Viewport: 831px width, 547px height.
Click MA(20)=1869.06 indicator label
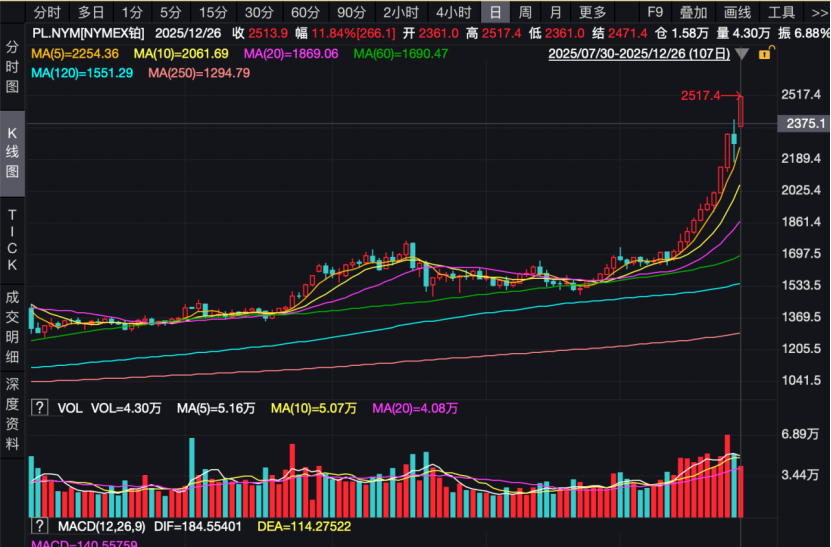[291, 54]
